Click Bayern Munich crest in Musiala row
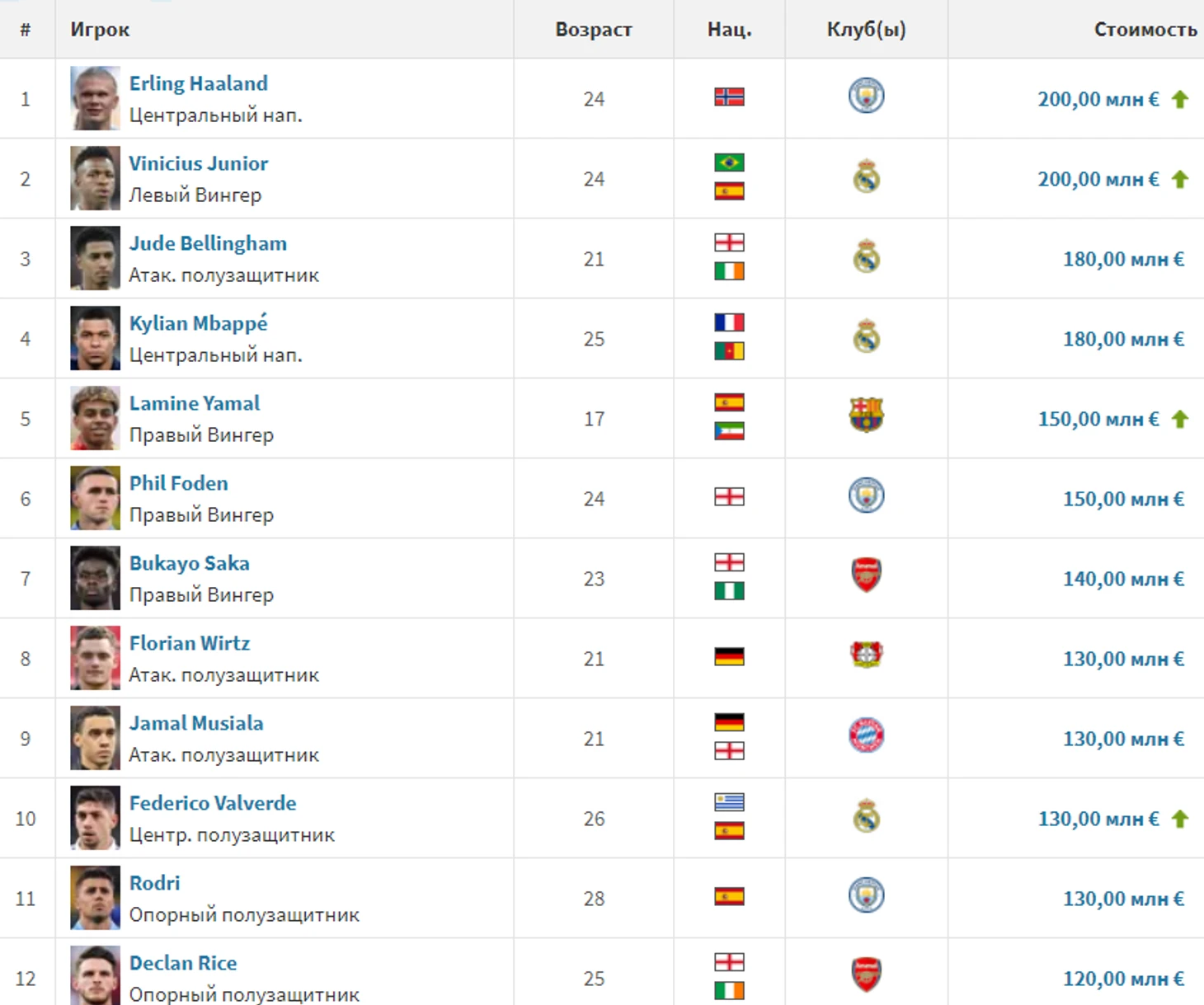1204x1005 pixels. (x=866, y=735)
